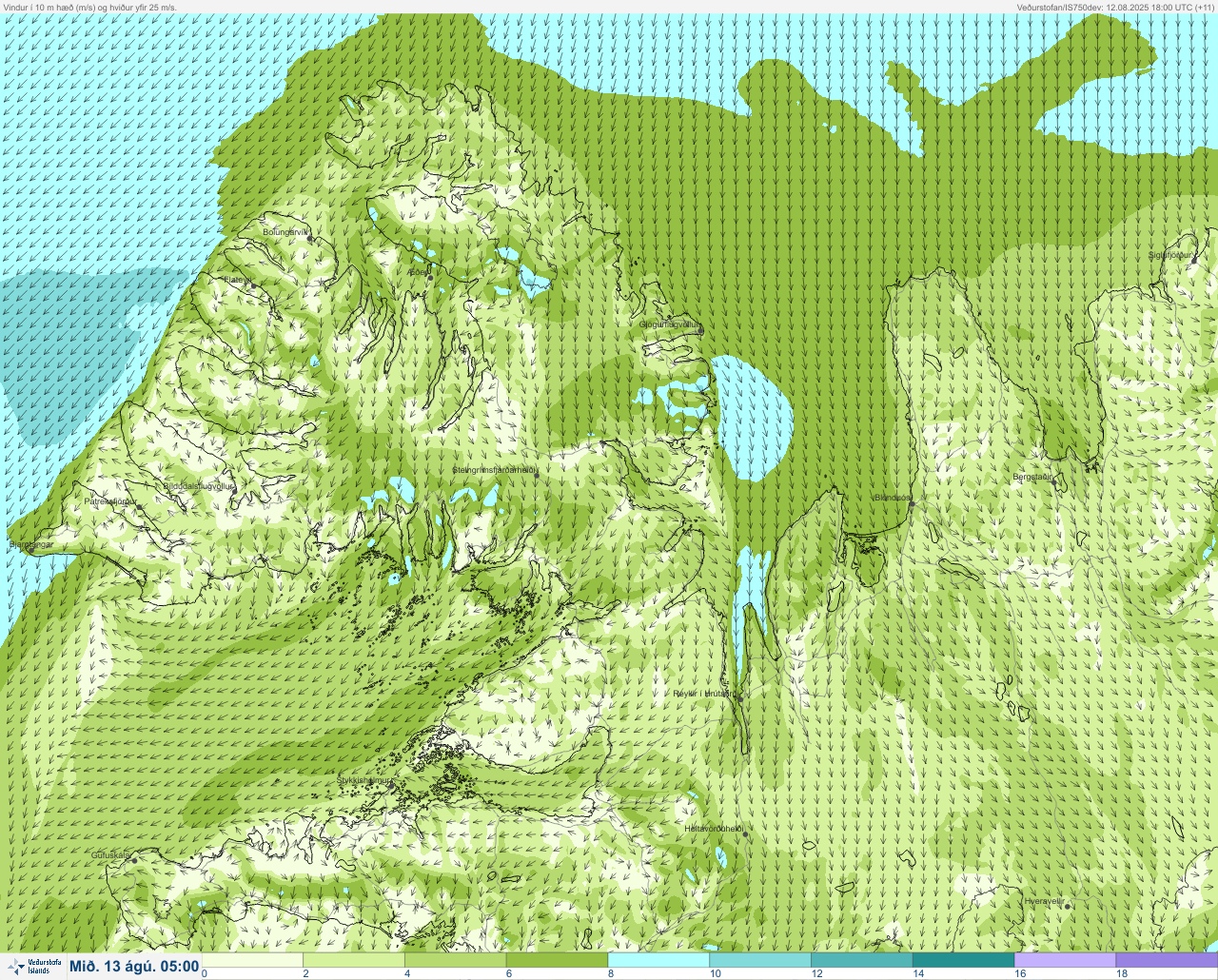Click the Veðurstofa Íslands logo
This screenshot has width=1218, height=980.
click(x=33, y=967)
